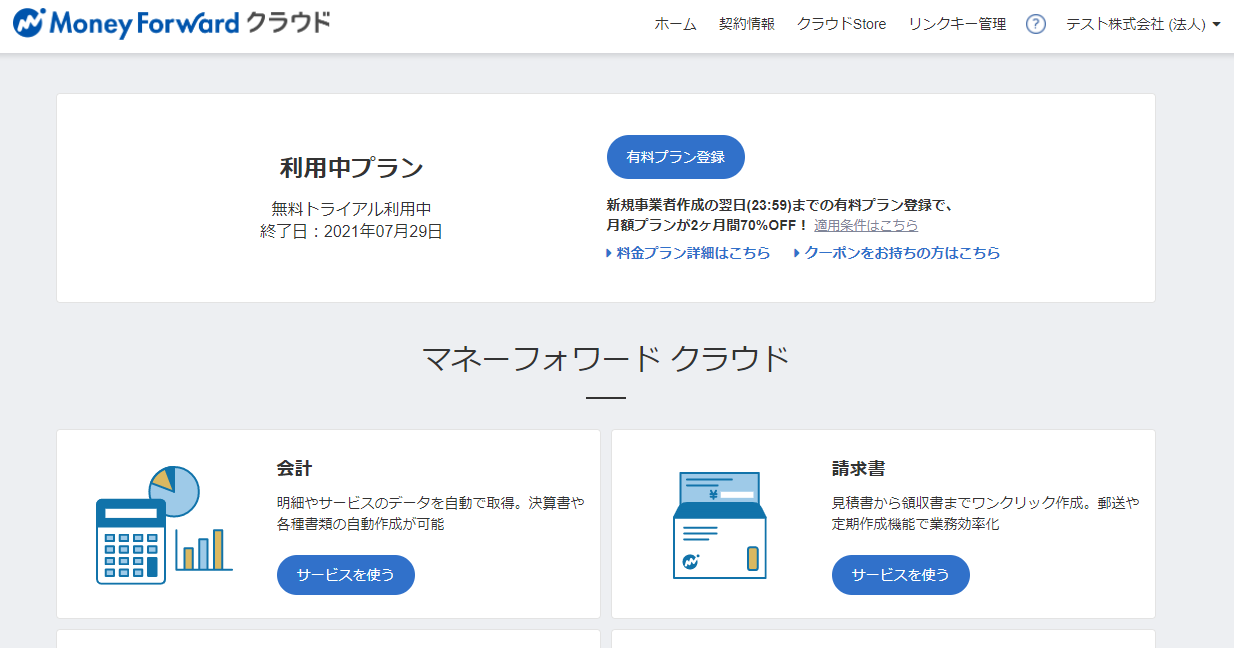Click the 有料プラン登録 button
The image size is (1234, 648).
(676, 157)
